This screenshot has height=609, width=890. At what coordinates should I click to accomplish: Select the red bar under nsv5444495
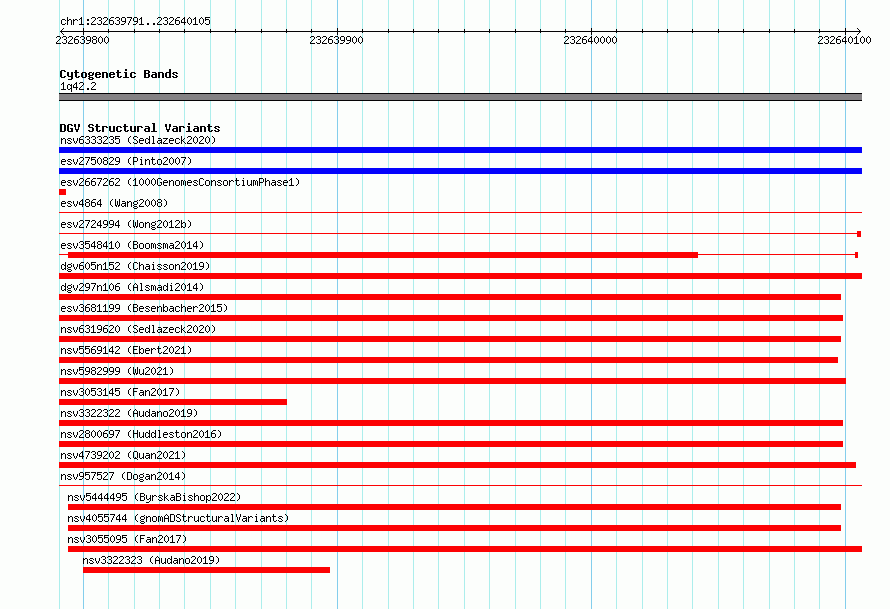pyautogui.click(x=454, y=507)
